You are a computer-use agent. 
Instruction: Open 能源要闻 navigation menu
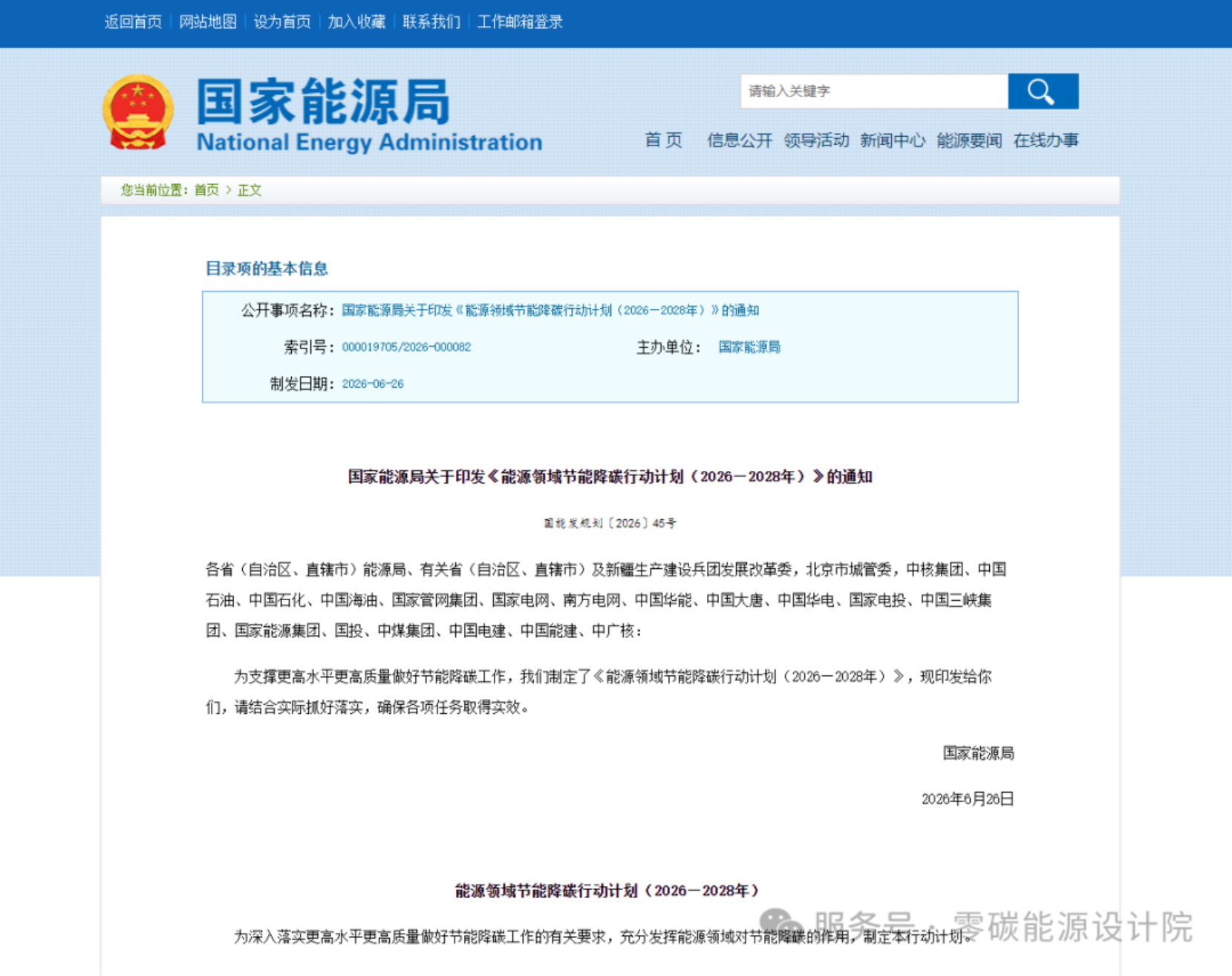point(969,140)
